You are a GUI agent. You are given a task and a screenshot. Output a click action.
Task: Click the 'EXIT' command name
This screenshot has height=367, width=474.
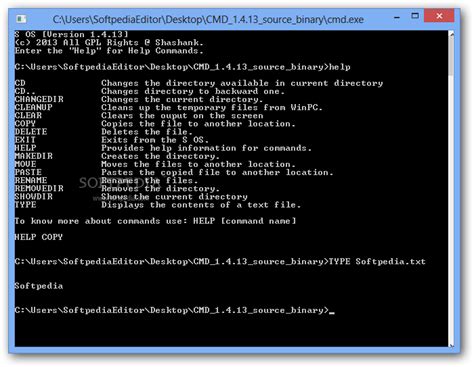(x=25, y=140)
